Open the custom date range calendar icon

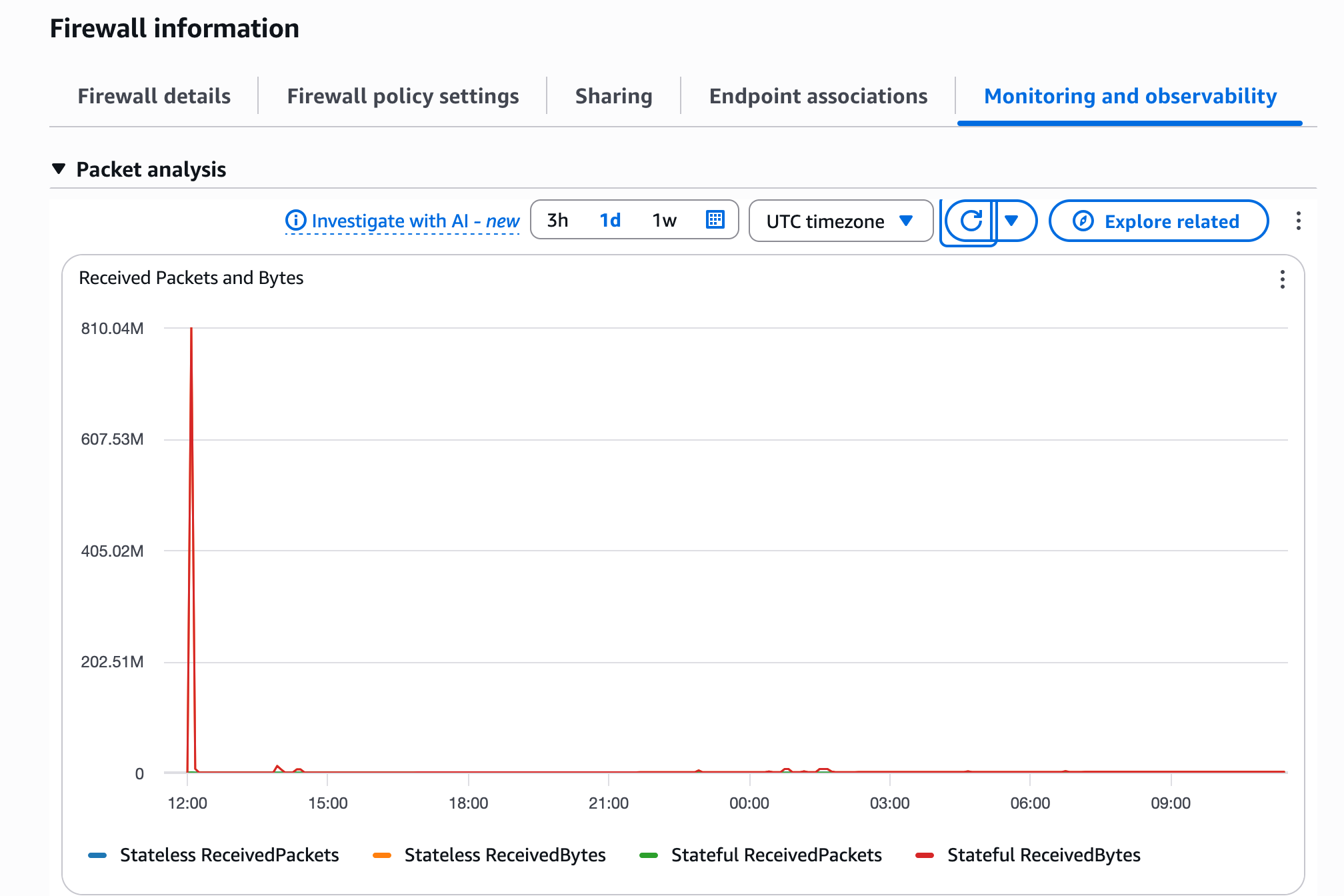(x=715, y=219)
